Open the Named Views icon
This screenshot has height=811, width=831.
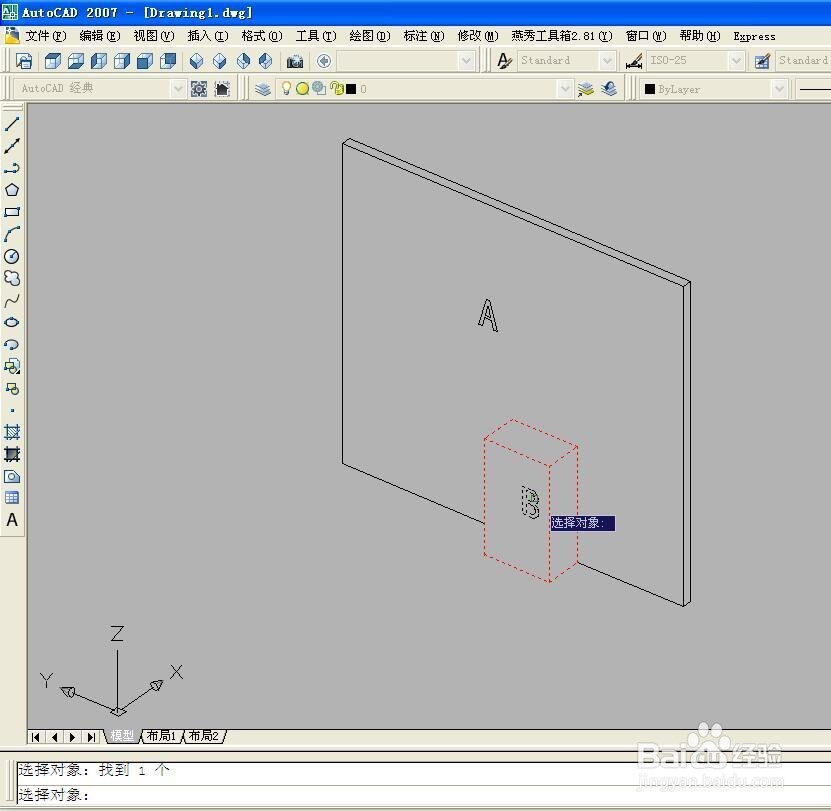(24, 61)
